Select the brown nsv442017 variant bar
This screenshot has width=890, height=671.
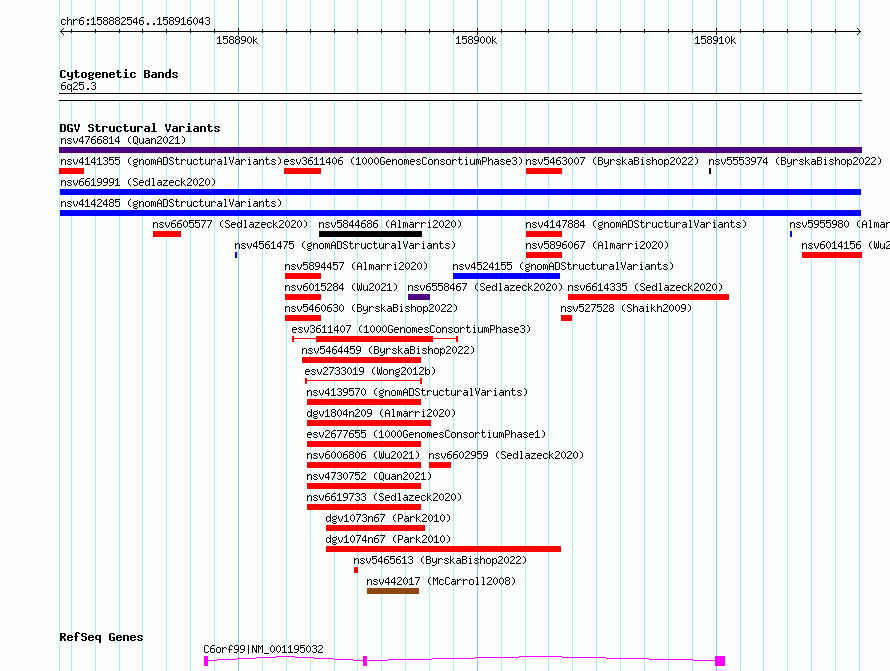click(x=393, y=591)
